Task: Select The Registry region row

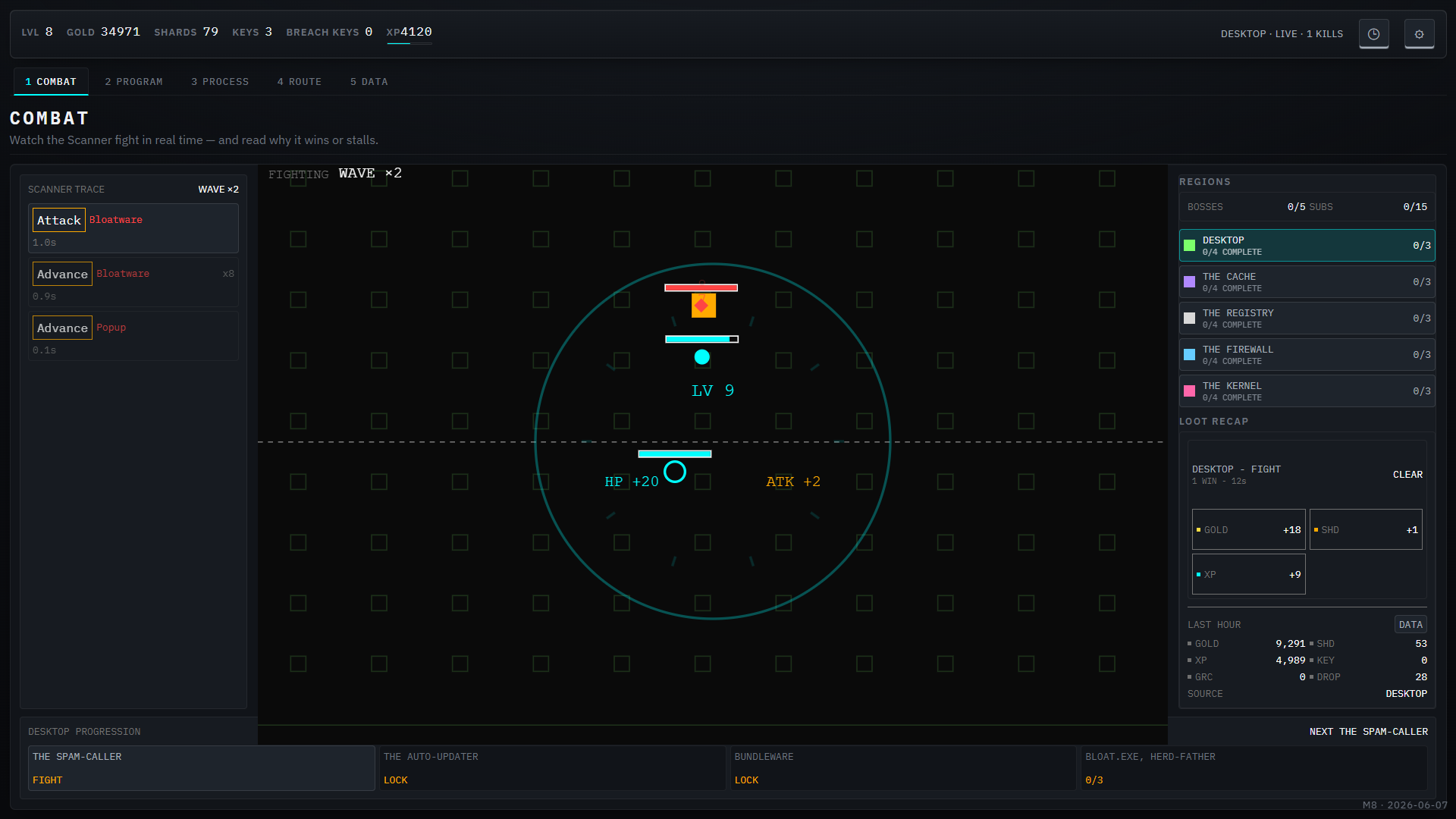Action: click(x=1307, y=318)
